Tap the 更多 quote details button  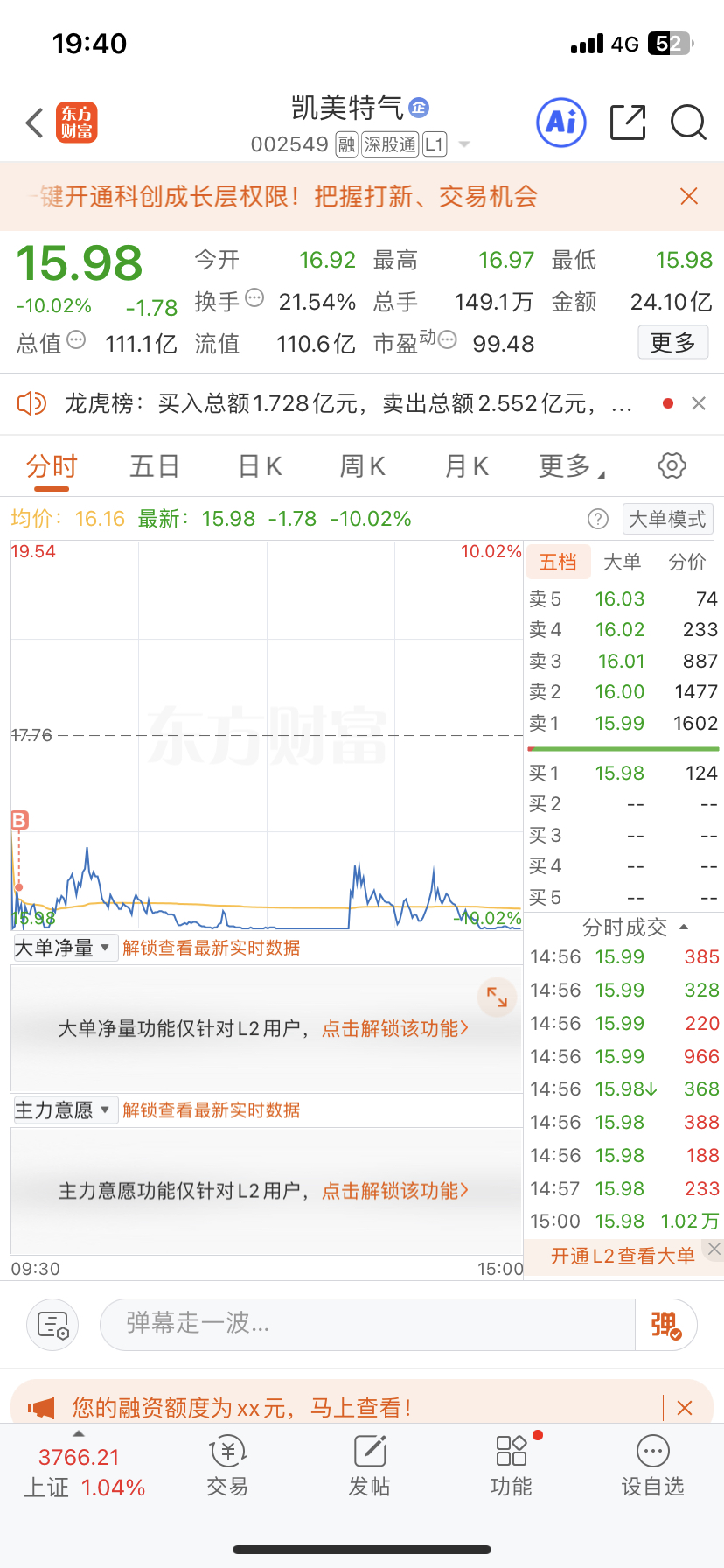pos(672,342)
